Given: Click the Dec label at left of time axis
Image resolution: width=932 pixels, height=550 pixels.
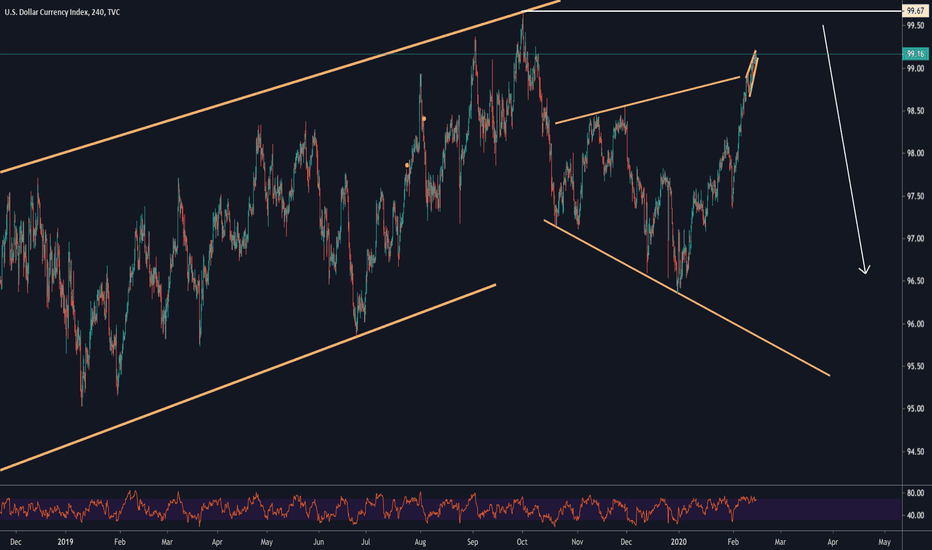Looking at the screenshot, I should click(x=16, y=542).
